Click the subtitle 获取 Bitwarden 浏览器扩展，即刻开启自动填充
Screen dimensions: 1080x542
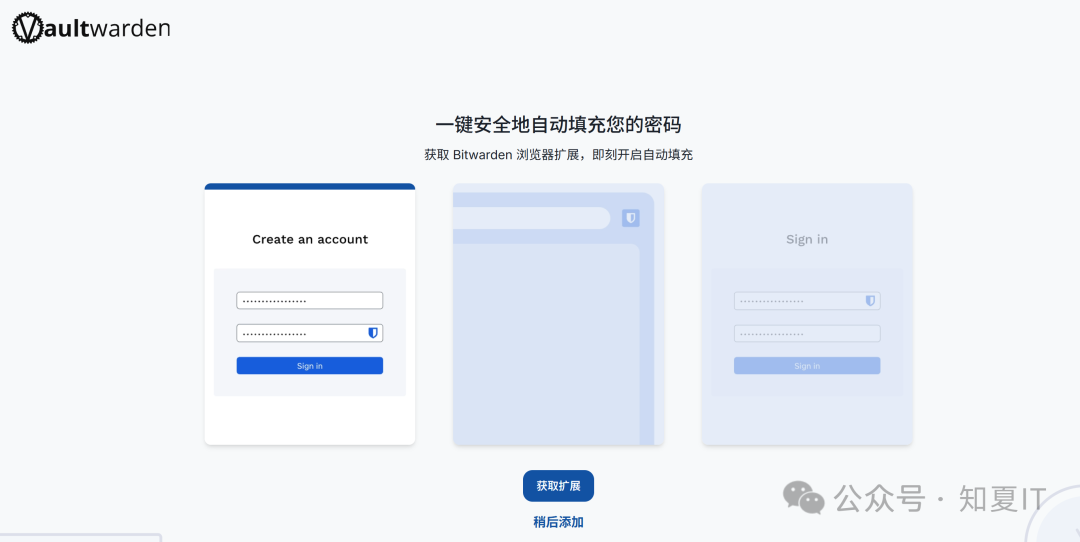click(558, 155)
